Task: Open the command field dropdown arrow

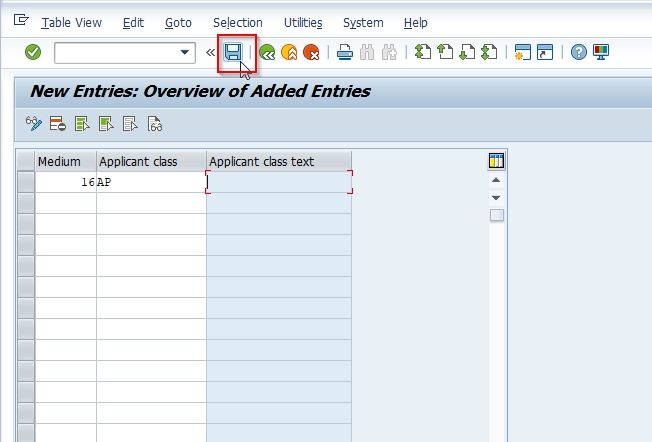Action: point(185,52)
